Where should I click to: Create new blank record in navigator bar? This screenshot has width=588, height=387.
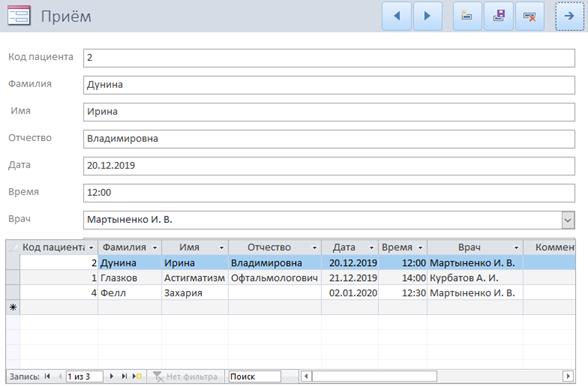coord(137,376)
